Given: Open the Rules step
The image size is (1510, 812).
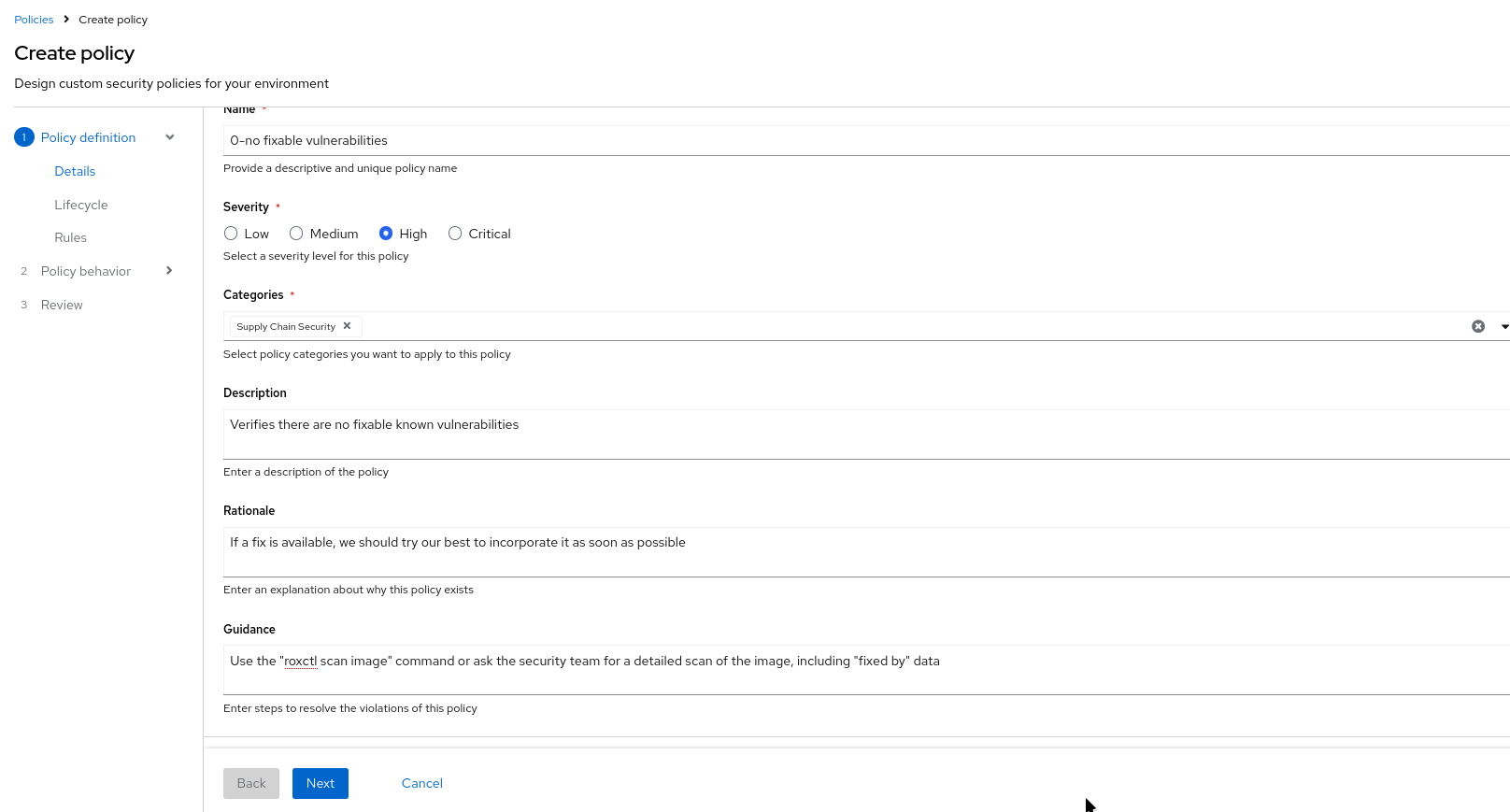Looking at the screenshot, I should point(70,237).
